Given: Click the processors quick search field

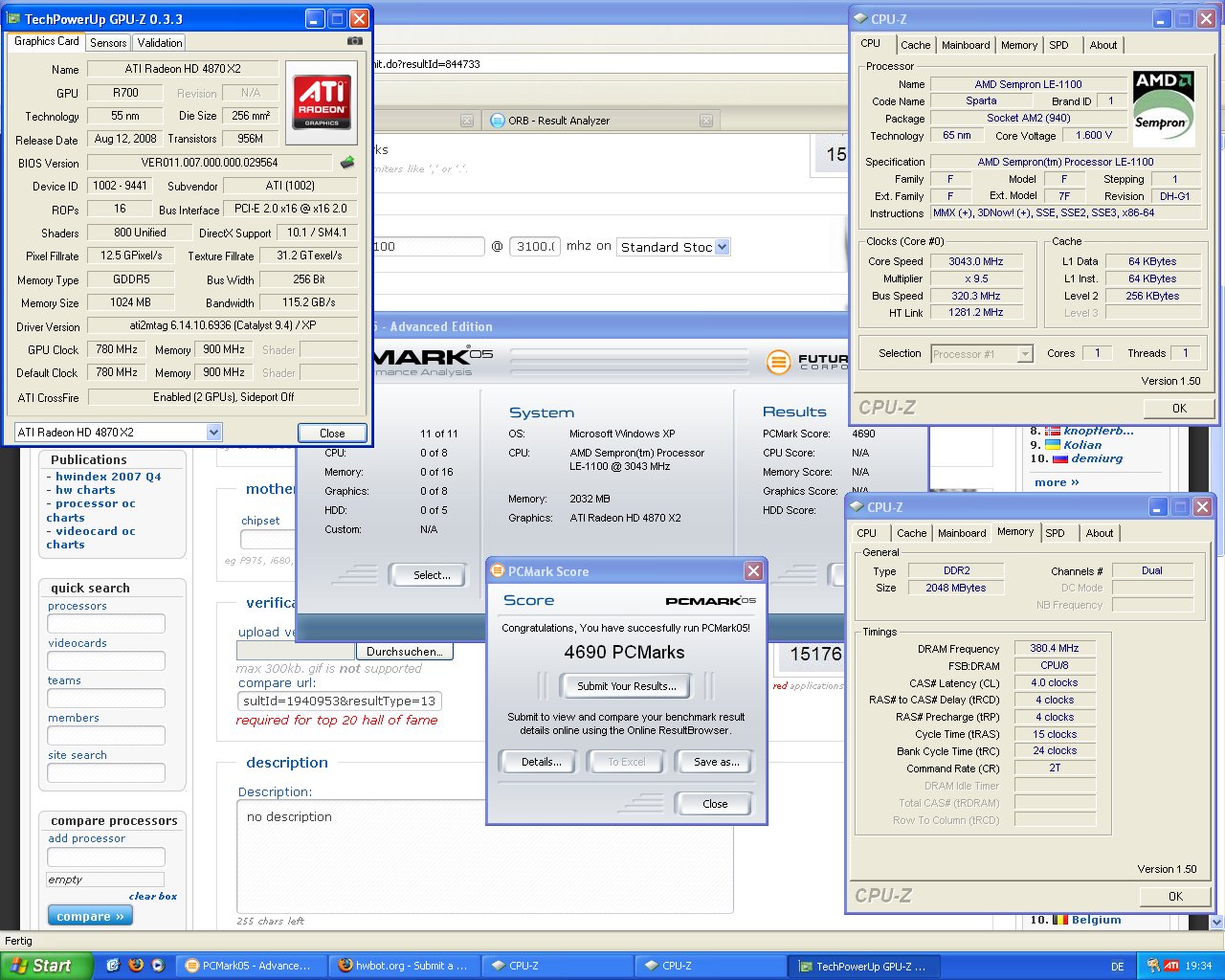Looking at the screenshot, I should [x=106, y=624].
